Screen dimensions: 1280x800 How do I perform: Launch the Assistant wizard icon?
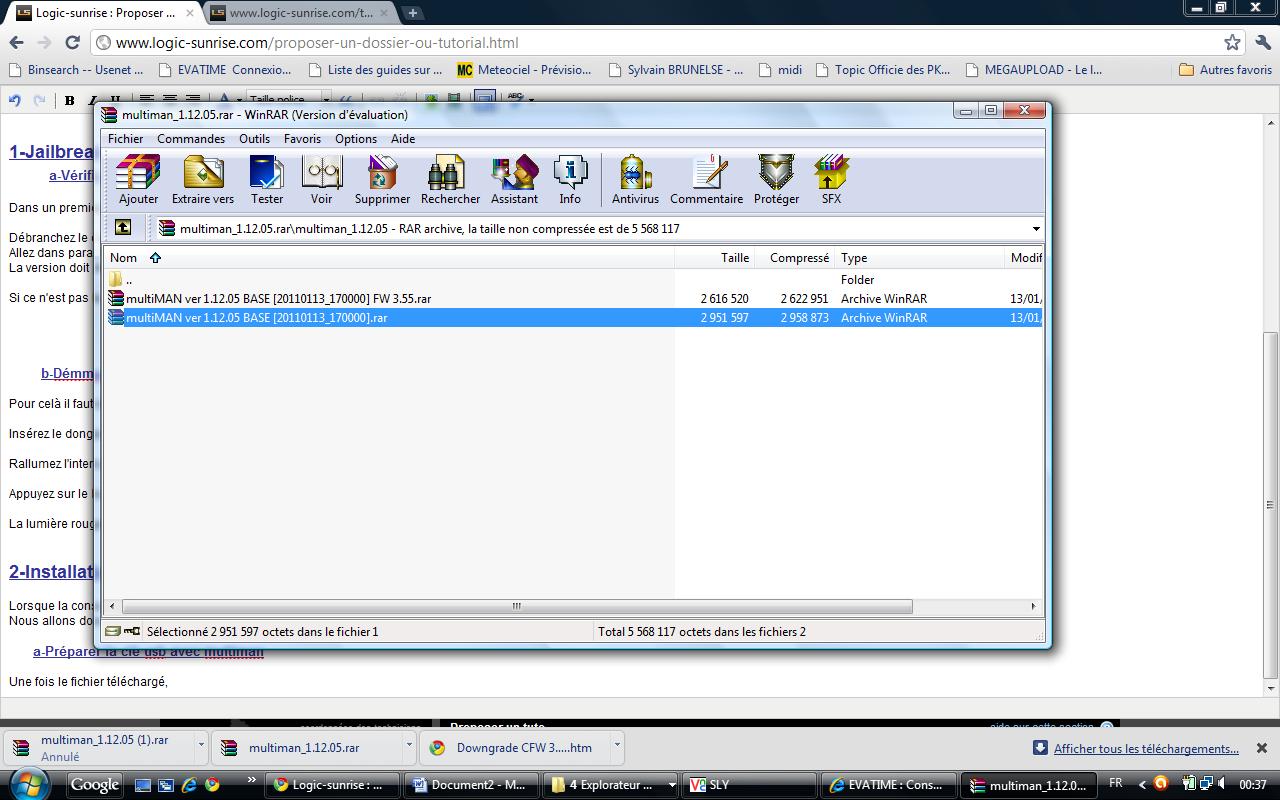(514, 180)
